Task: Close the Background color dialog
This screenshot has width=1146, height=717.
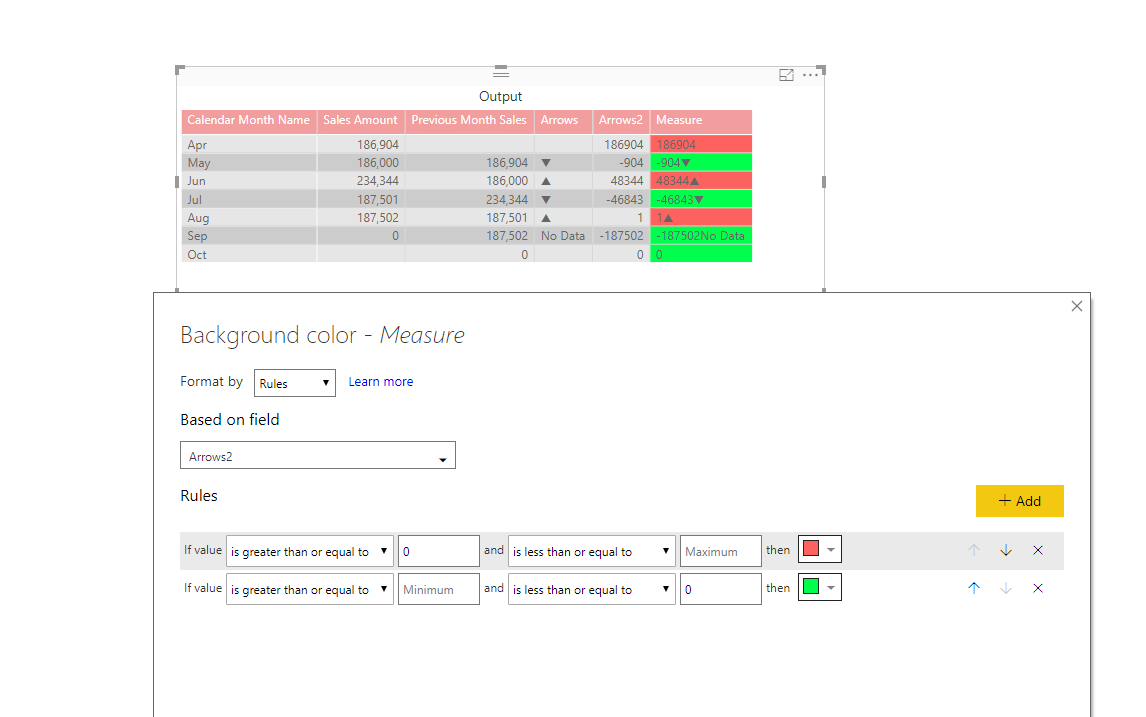Action: 1077,306
